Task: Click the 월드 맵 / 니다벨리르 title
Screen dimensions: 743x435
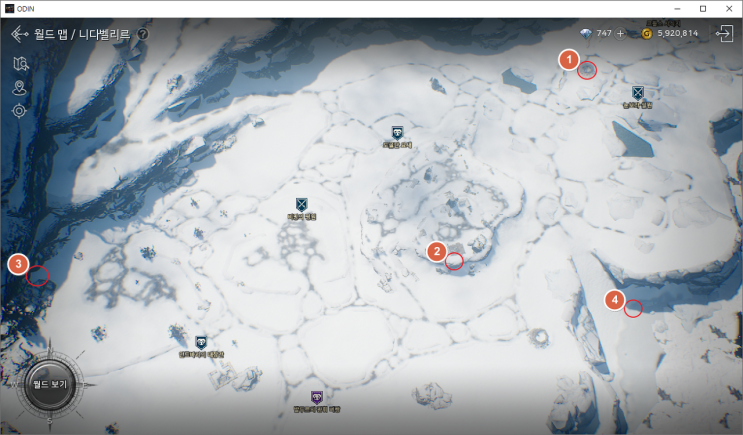Action: click(82, 34)
